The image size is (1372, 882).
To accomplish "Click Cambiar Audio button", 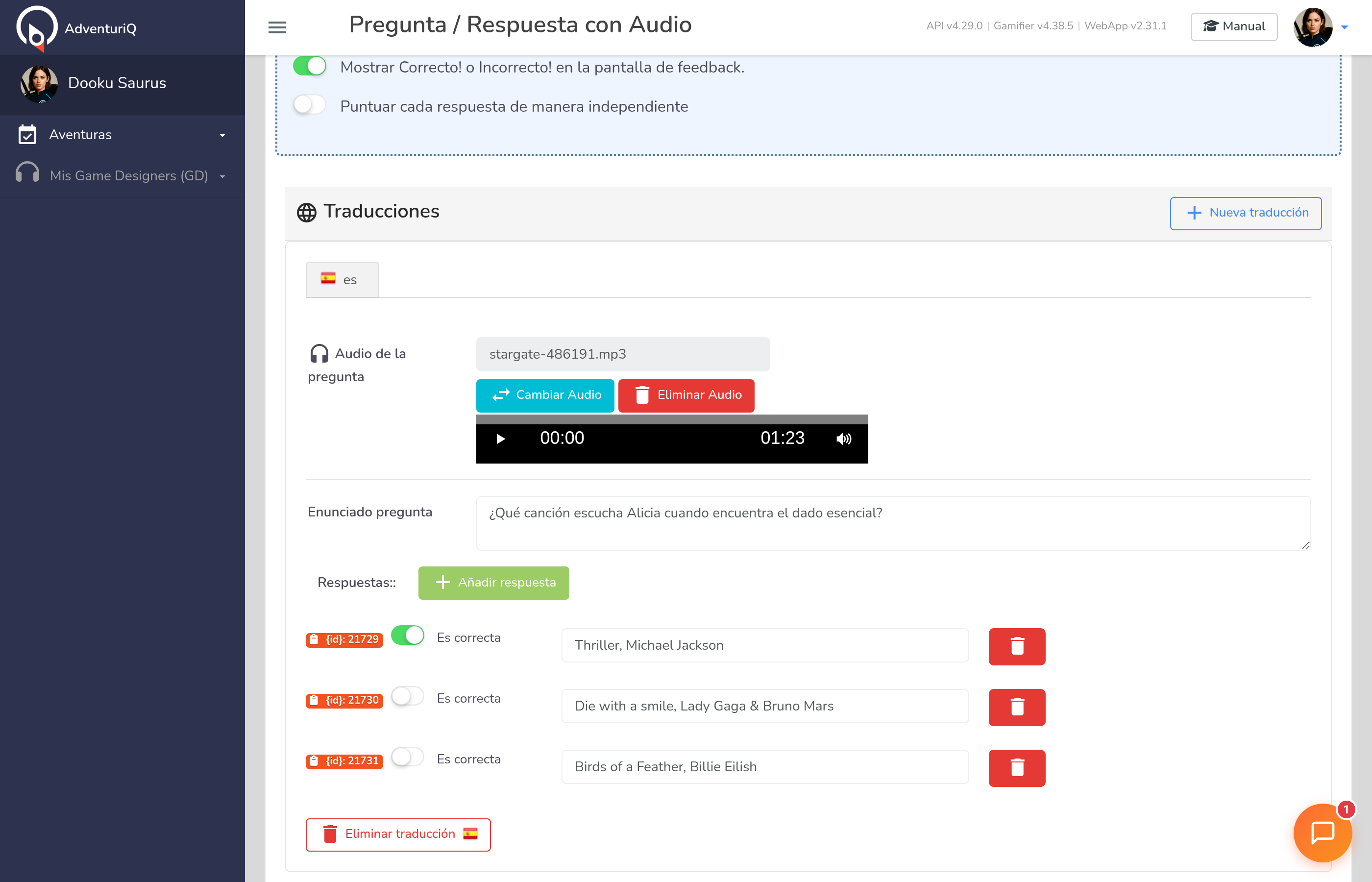I will point(544,395).
